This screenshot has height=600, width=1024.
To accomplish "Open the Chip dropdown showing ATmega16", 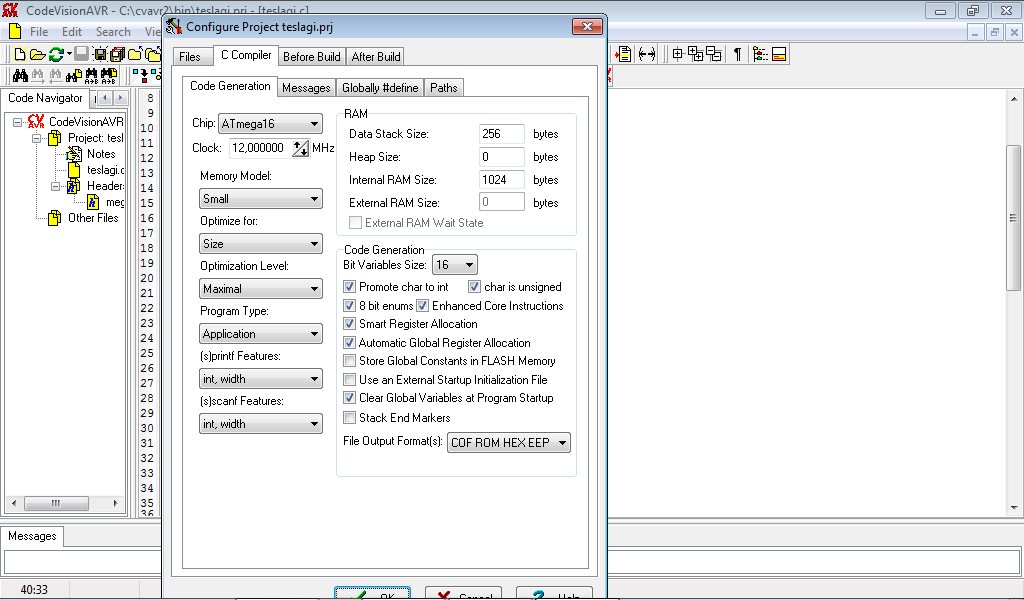I will tap(270, 123).
